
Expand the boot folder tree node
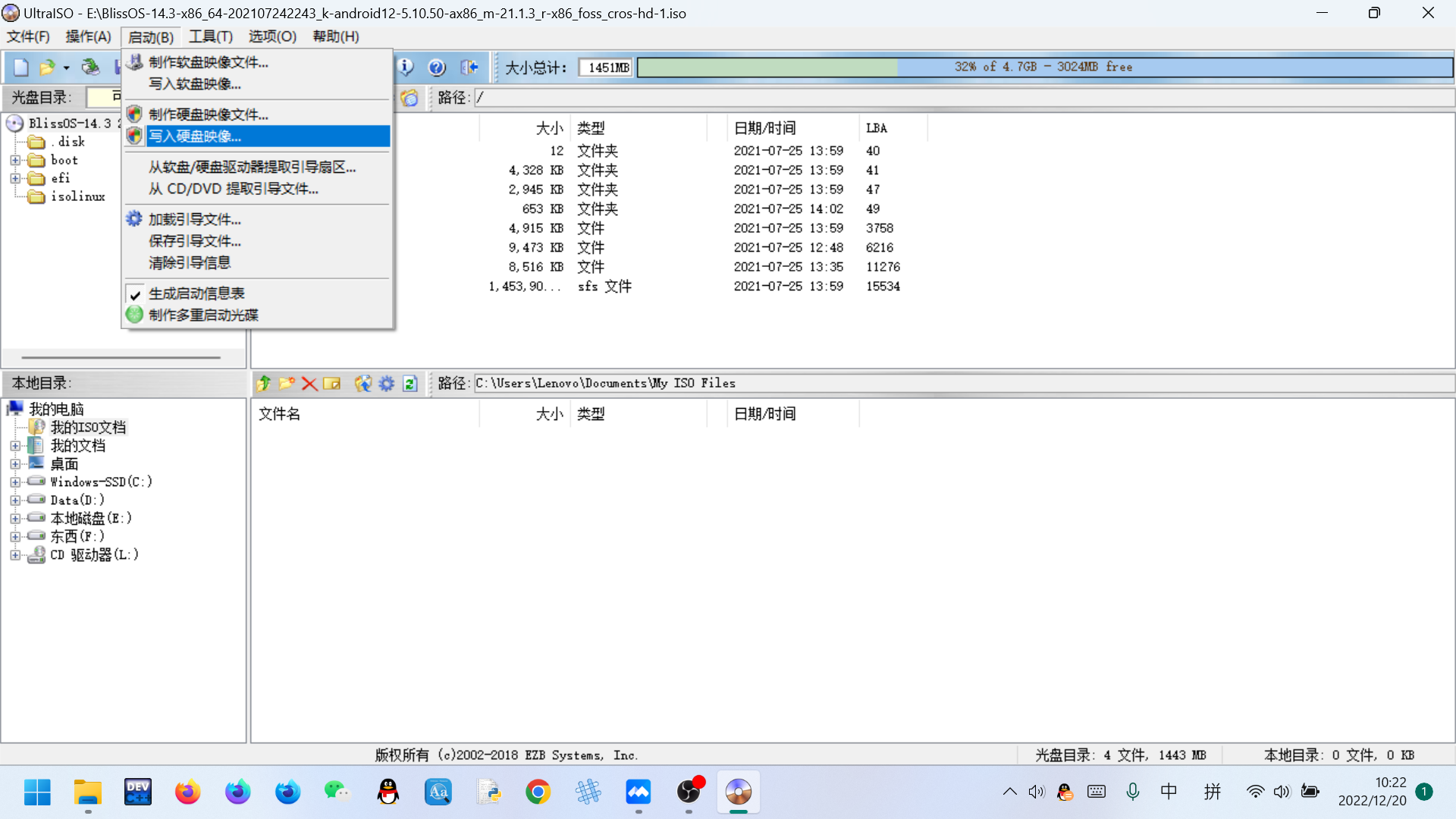15,160
